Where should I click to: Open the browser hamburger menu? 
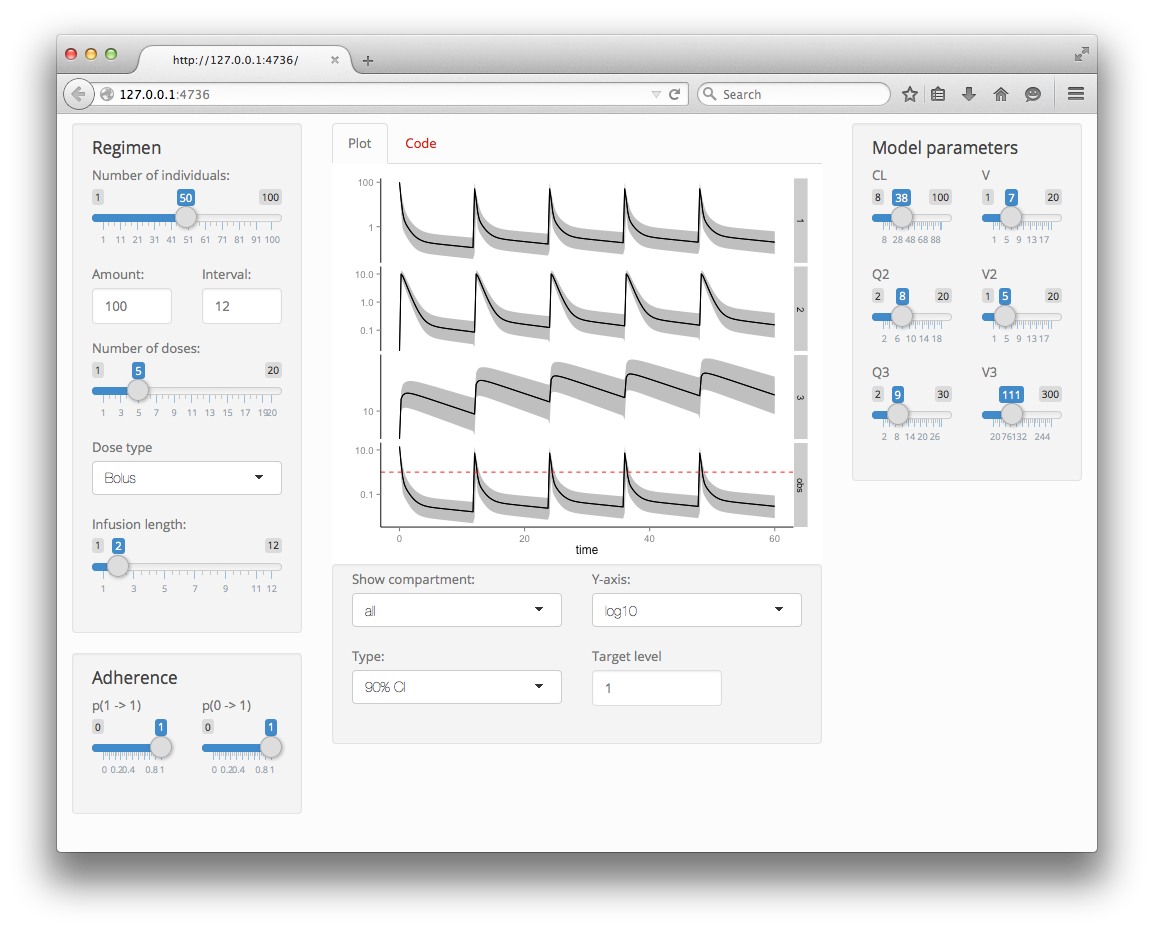click(x=1075, y=94)
